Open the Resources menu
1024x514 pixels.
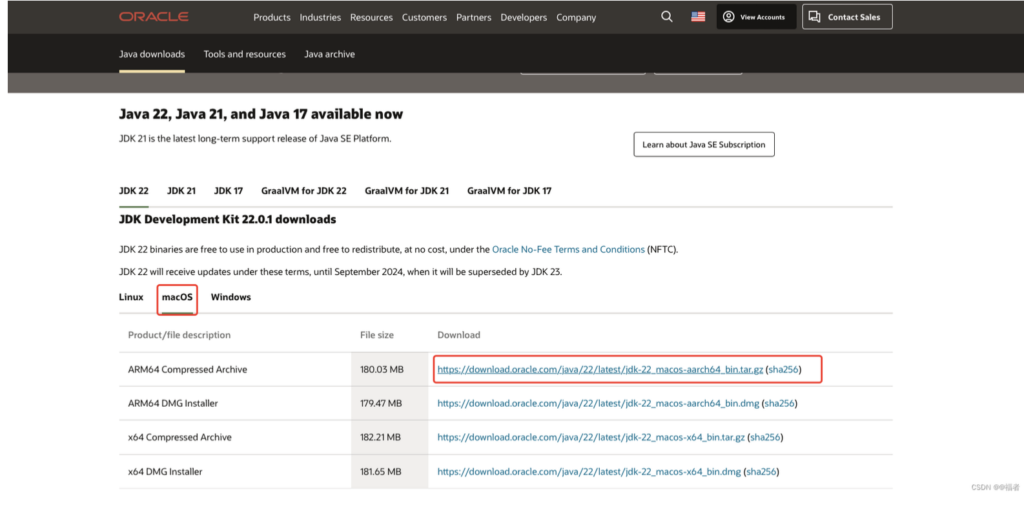tap(371, 18)
